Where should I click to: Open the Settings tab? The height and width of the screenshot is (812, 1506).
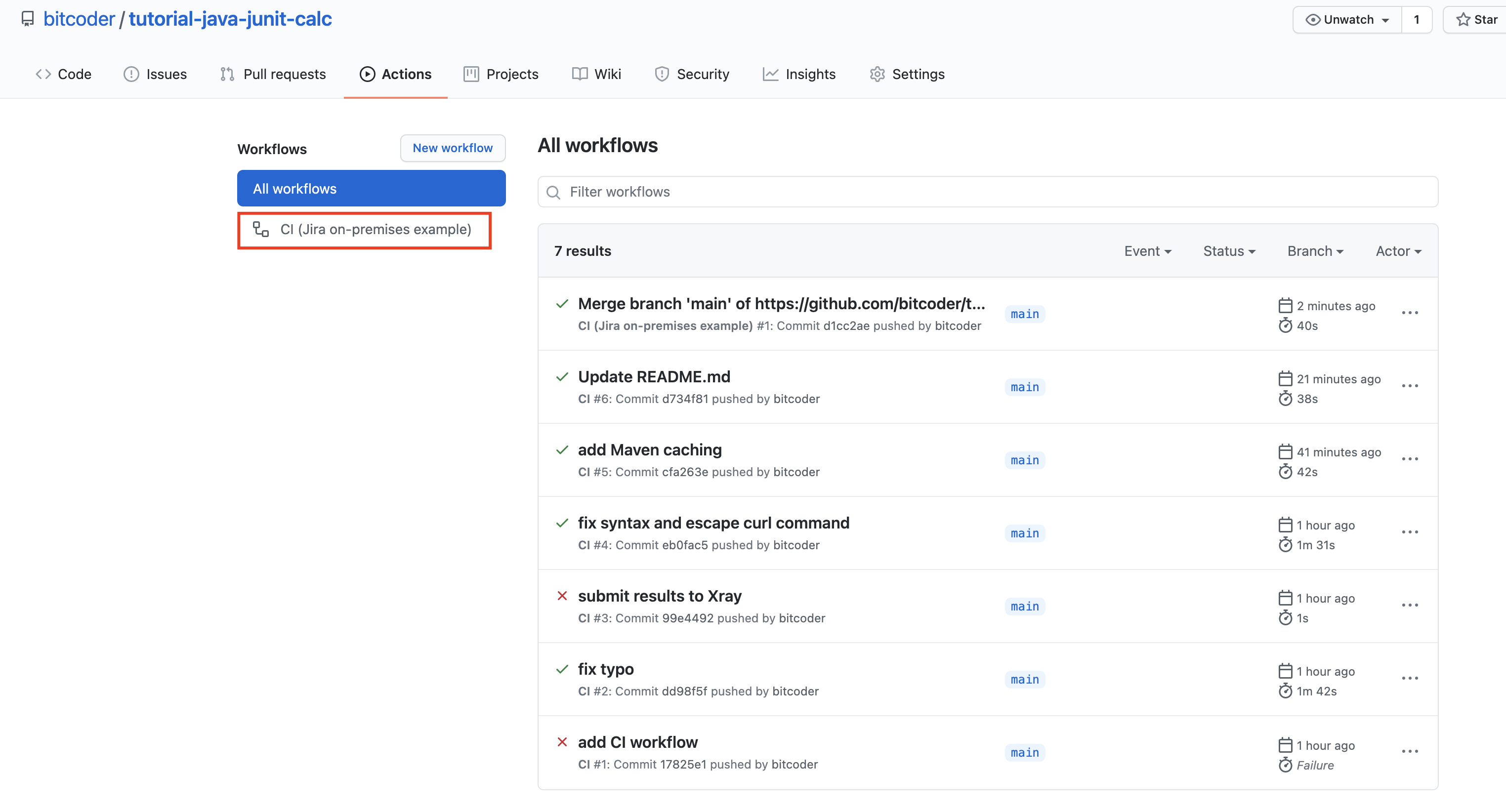click(x=907, y=74)
